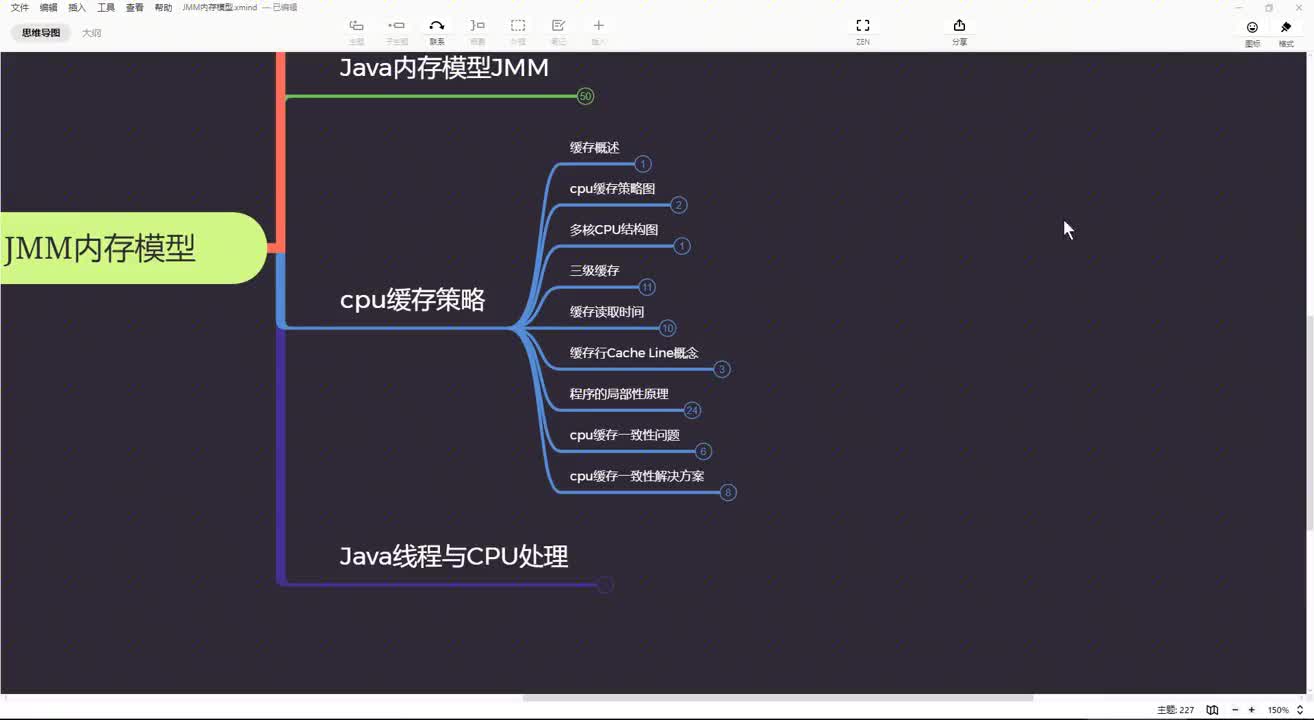The width and height of the screenshot is (1314, 720).
Task: Expand the 三级缓存 collapsed count 11
Action: pos(647,287)
